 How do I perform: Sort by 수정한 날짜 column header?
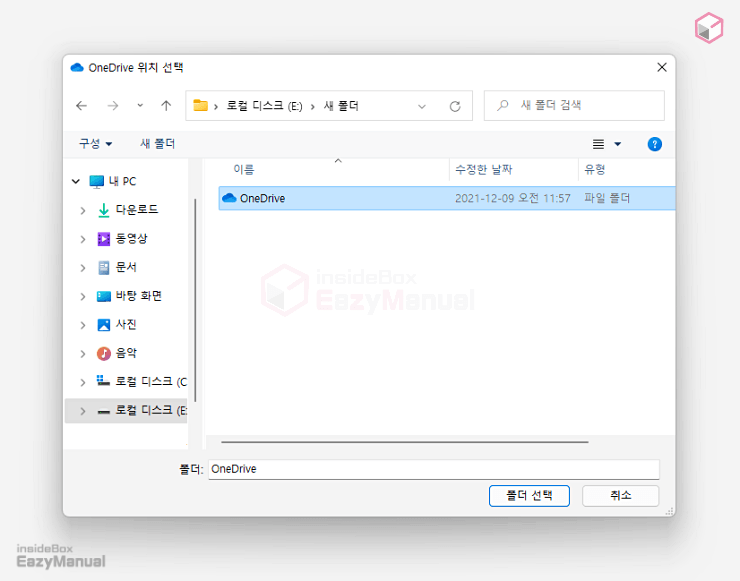coord(484,169)
